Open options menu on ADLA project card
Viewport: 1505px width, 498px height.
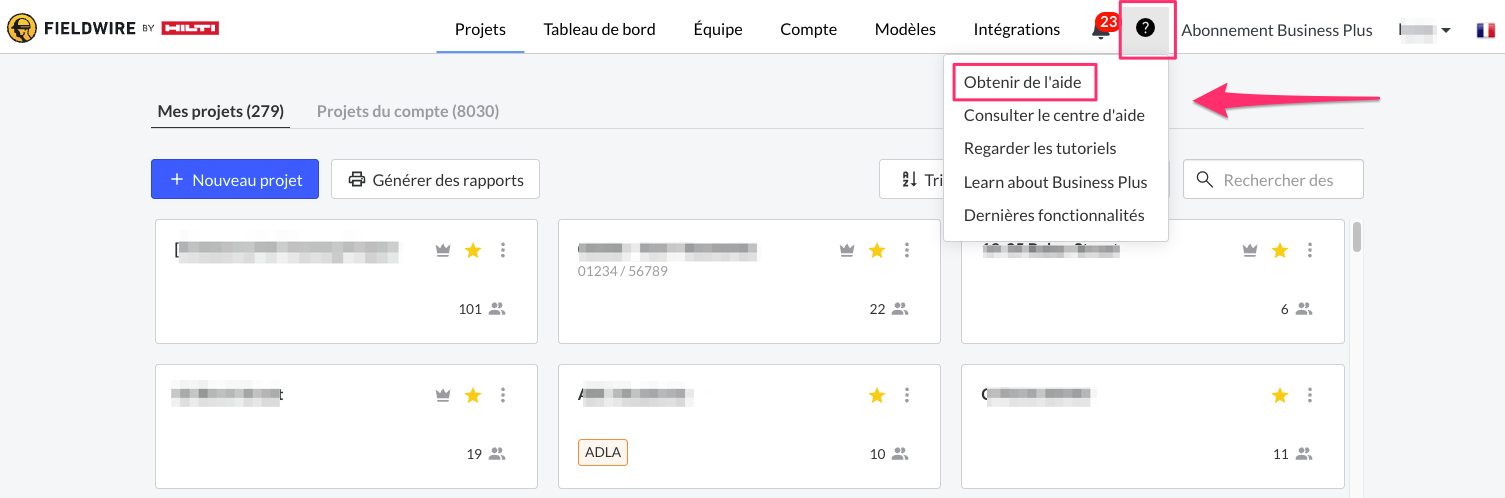[x=907, y=396]
